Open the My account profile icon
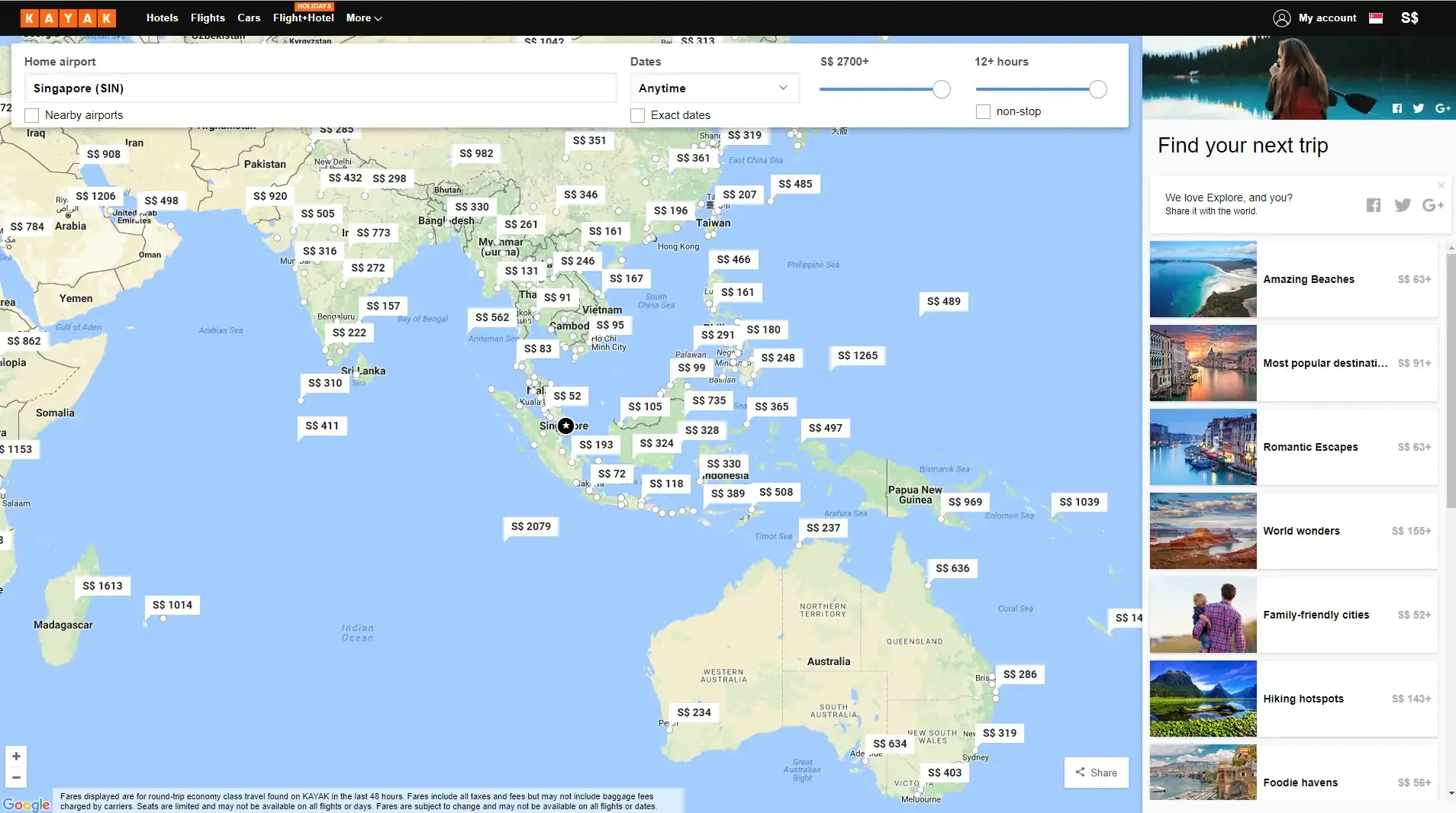The image size is (1456, 813). click(1281, 18)
